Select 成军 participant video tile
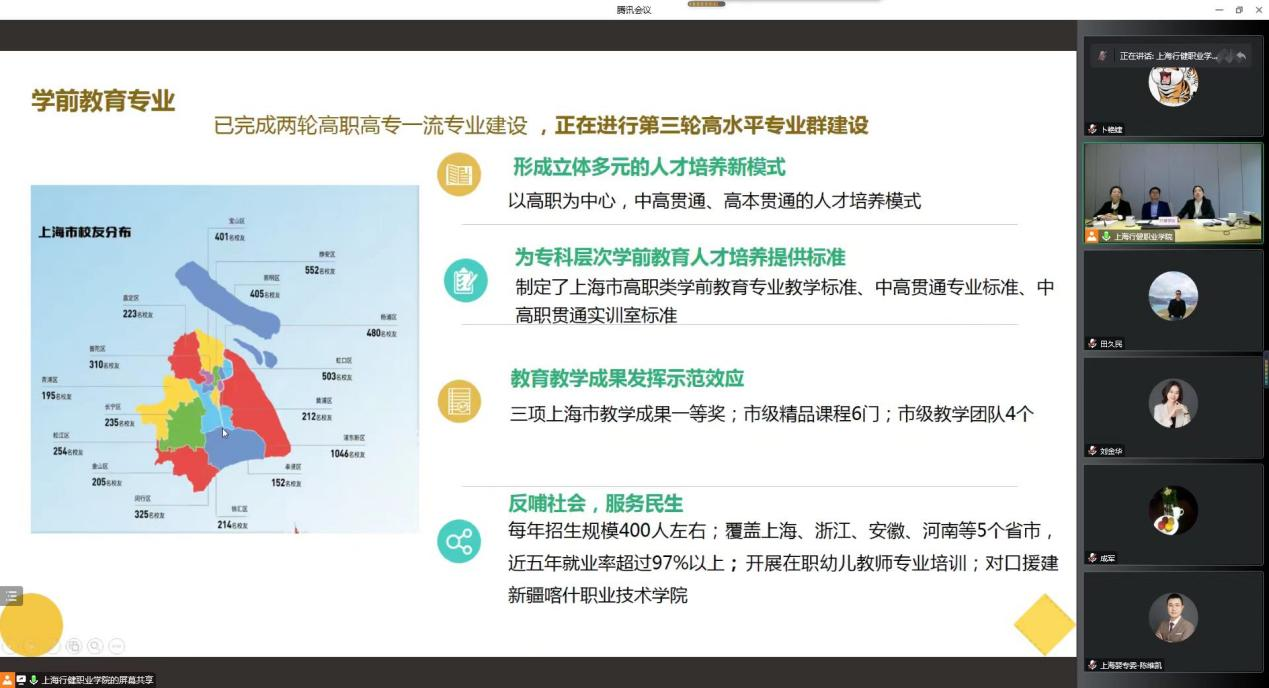This screenshot has width=1269, height=688. click(x=1172, y=512)
